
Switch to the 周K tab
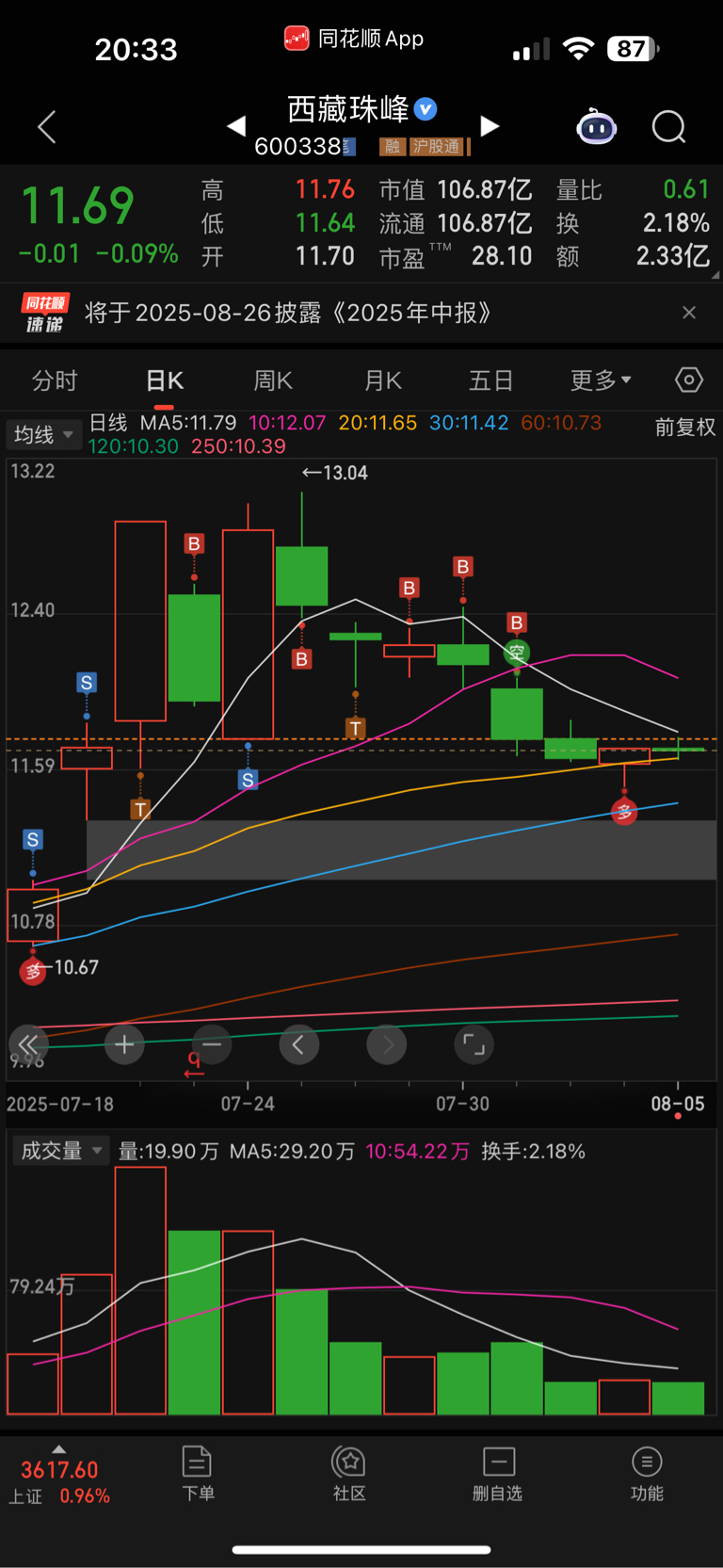[273, 380]
